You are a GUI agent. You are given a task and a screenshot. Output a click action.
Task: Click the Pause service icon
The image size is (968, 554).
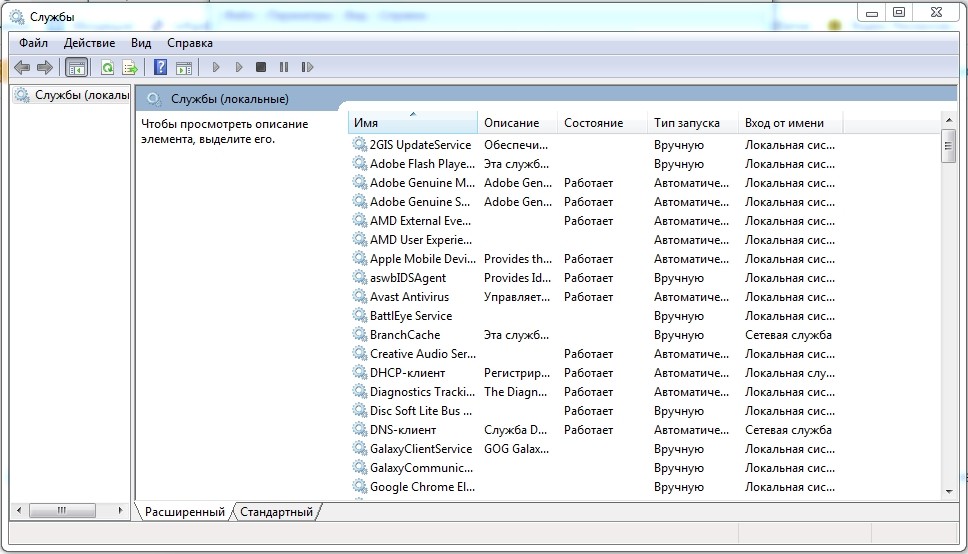click(283, 67)
